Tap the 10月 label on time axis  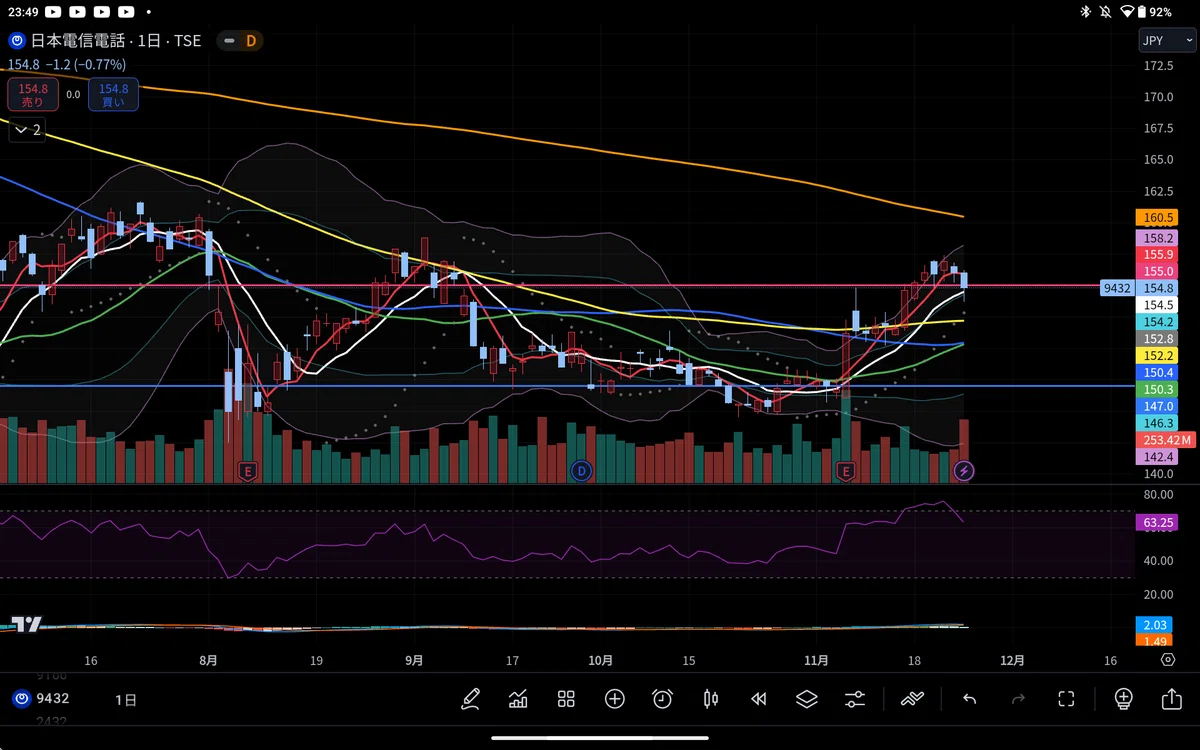coord(600,661)
